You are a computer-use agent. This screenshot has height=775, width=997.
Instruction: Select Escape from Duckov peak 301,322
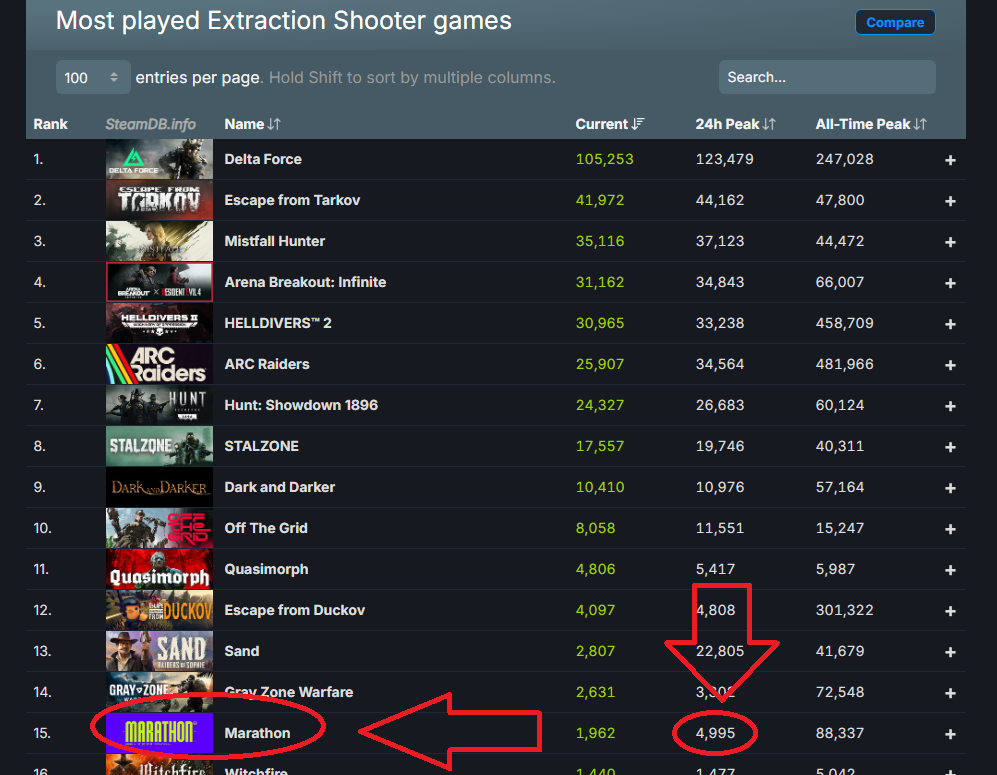(844, 610)
